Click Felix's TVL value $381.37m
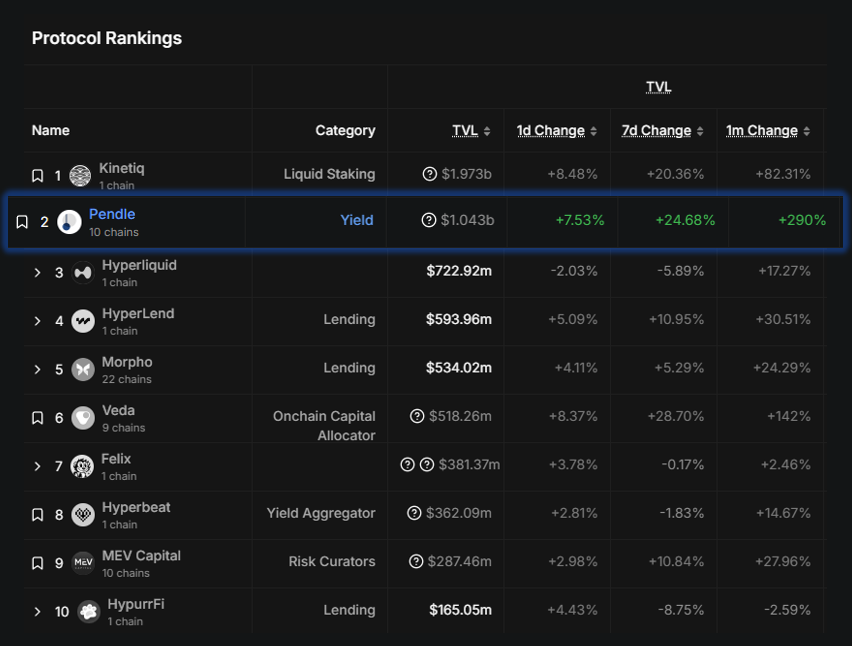Image resolution: width=852 pixels, height=646 pixels. (x=469, y=465)
